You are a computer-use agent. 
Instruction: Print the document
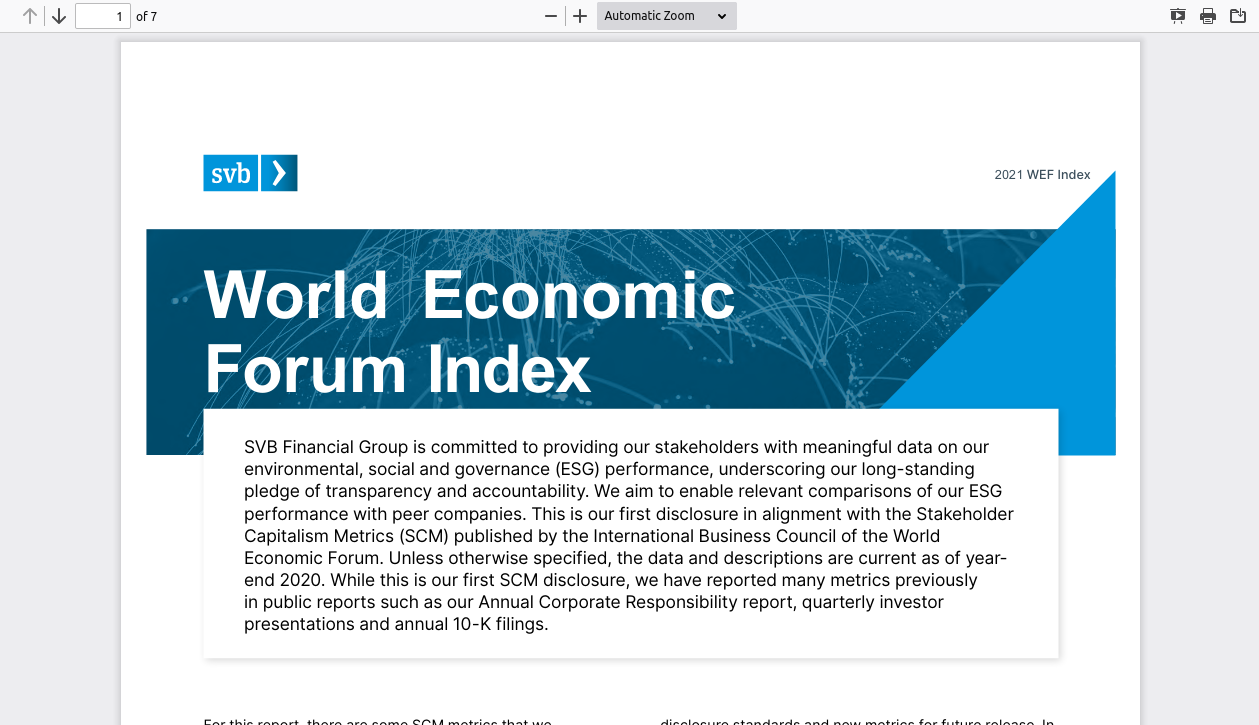(x=1208, y=16)
